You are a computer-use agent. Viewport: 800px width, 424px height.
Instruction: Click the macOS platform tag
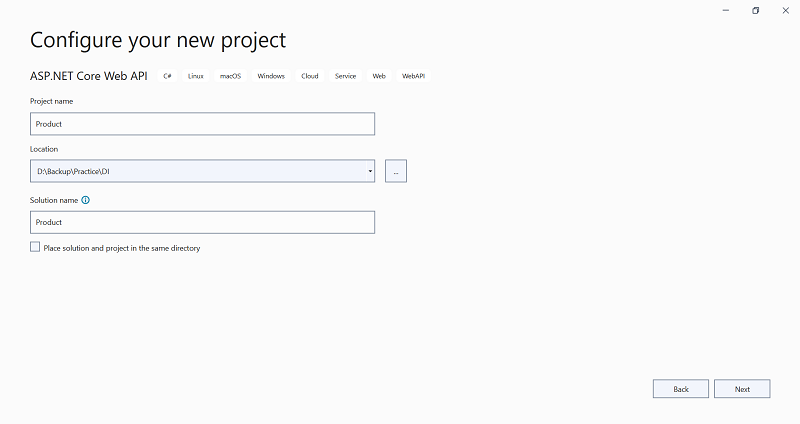point(231,76)
